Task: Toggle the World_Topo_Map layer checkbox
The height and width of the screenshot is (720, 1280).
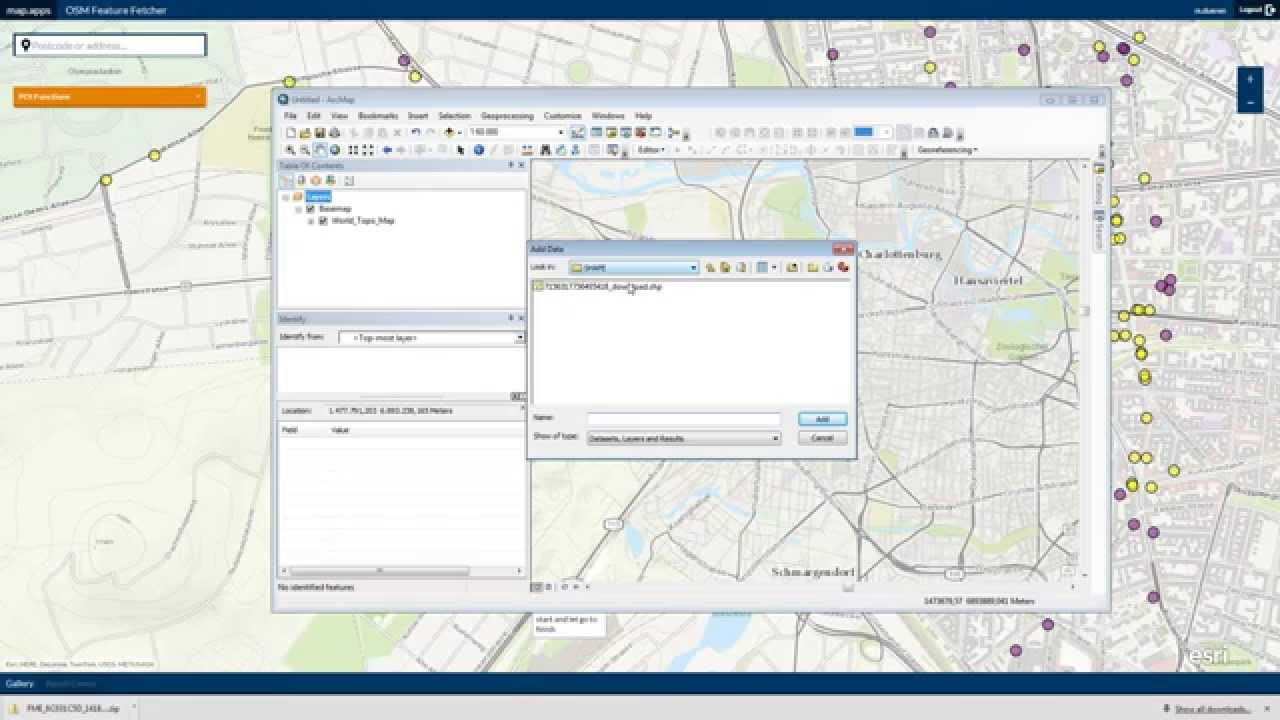Action: (323, 220)
